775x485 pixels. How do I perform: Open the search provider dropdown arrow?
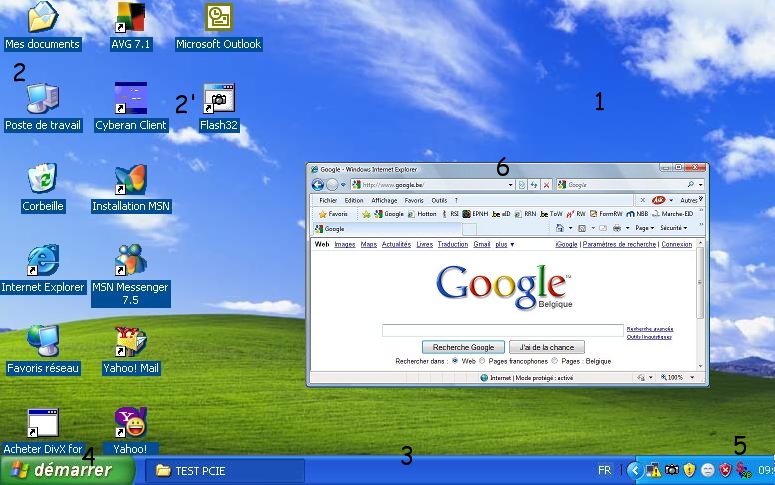(701, 185)
